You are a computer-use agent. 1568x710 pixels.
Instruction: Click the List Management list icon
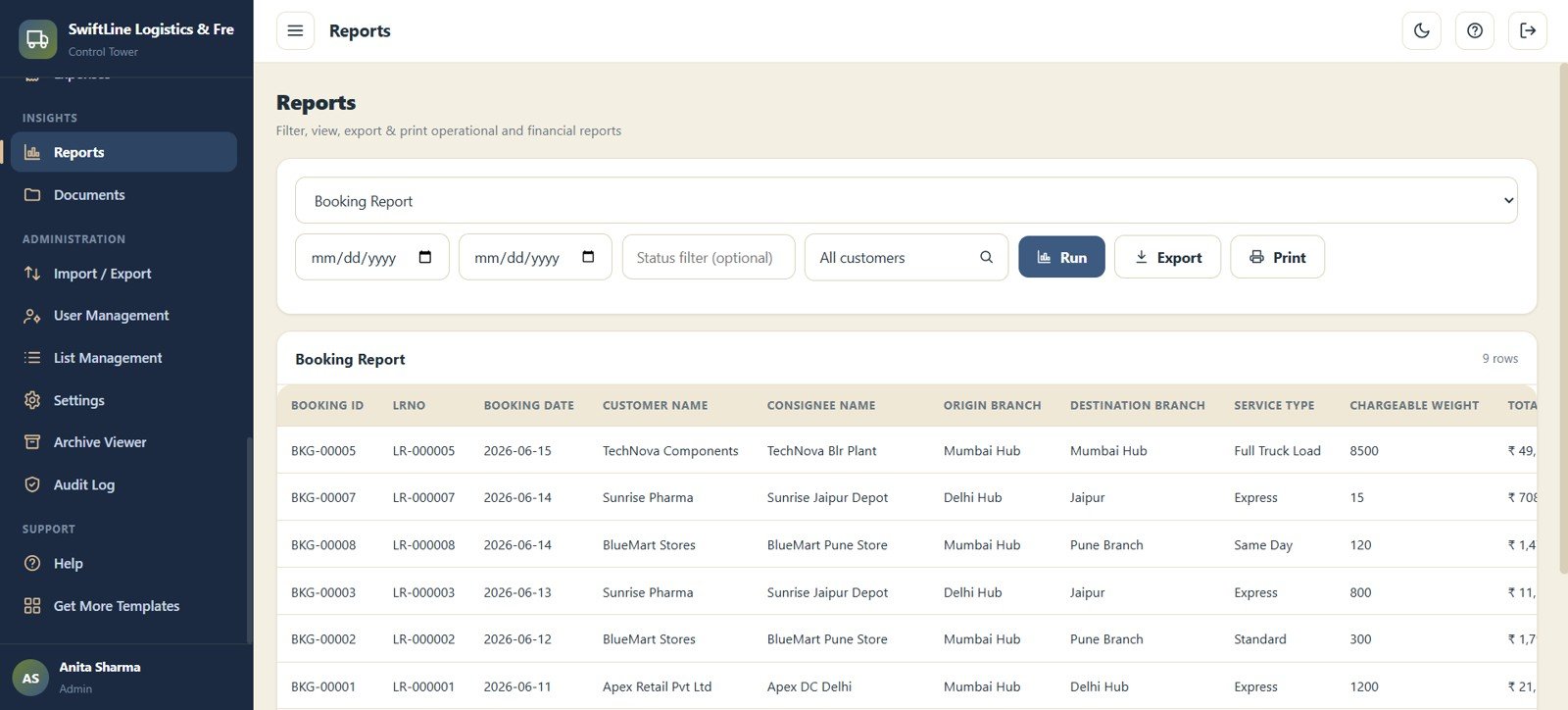(32, 358)
